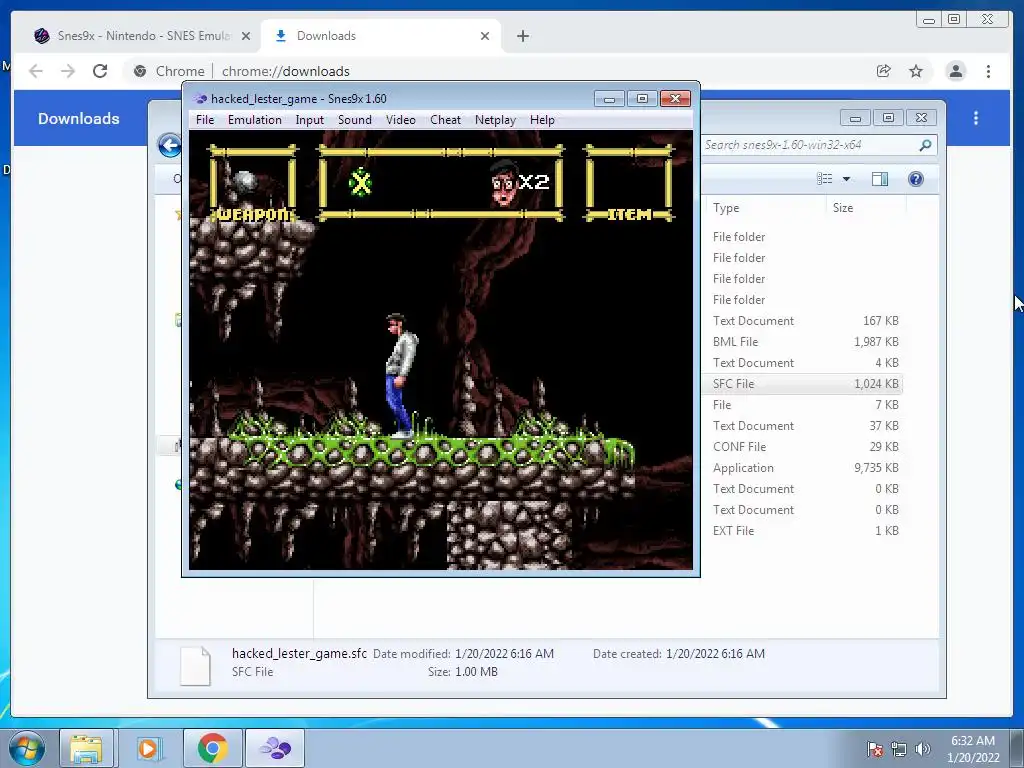Image resolution: width=1024 pixels, height=768 pixels.
Task: Open the Cheat menu in Snes9x
Action: [445, 120]
